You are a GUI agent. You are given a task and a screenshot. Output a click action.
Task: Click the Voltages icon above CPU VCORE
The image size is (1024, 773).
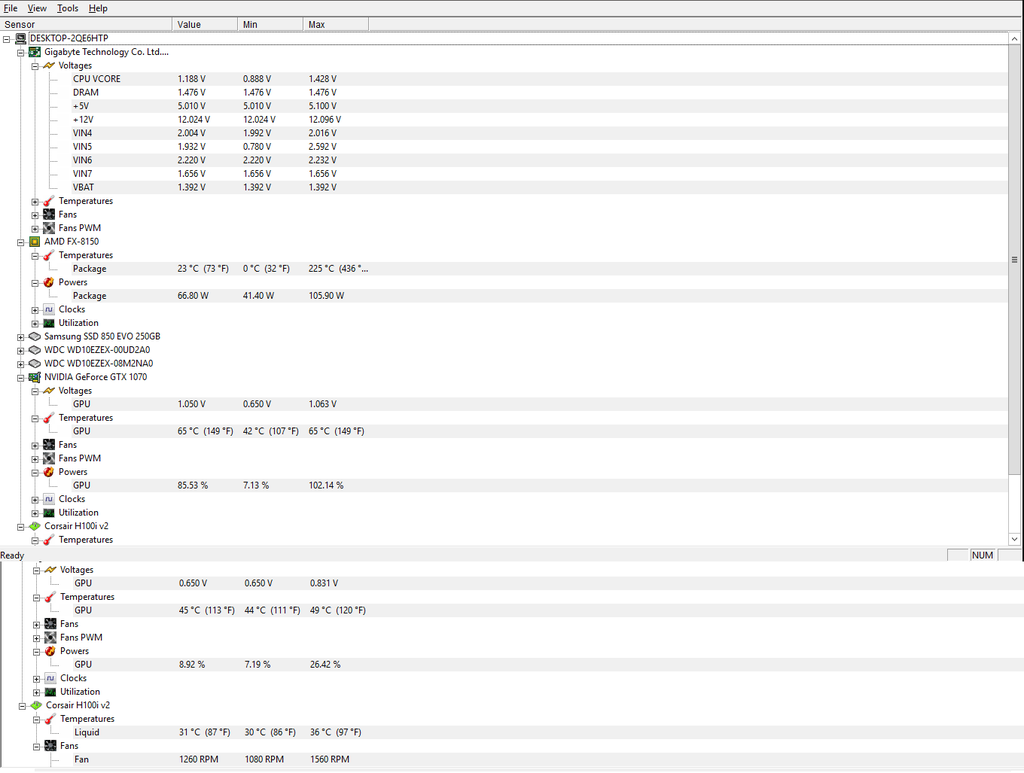coord(49,66)
